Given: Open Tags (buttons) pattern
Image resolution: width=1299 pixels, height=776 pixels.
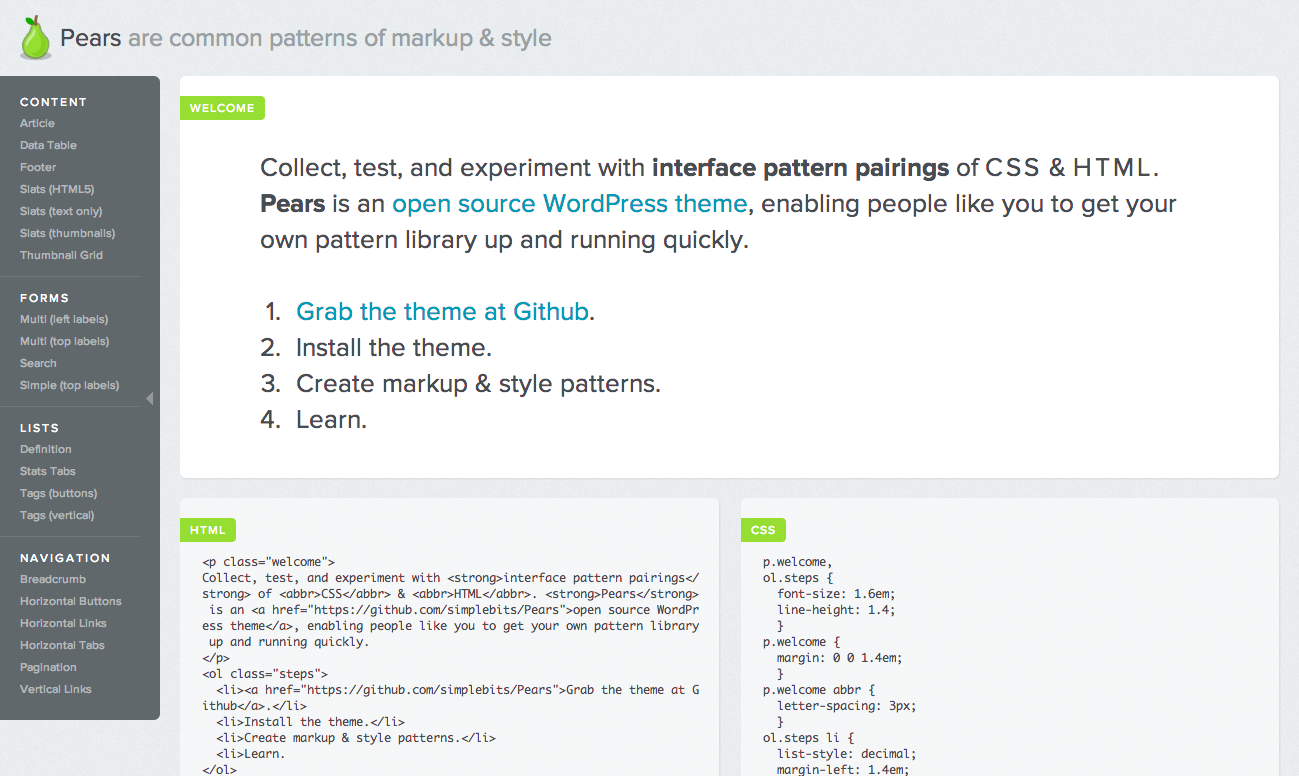Looking at the screenshot, I should click(58, 493).
